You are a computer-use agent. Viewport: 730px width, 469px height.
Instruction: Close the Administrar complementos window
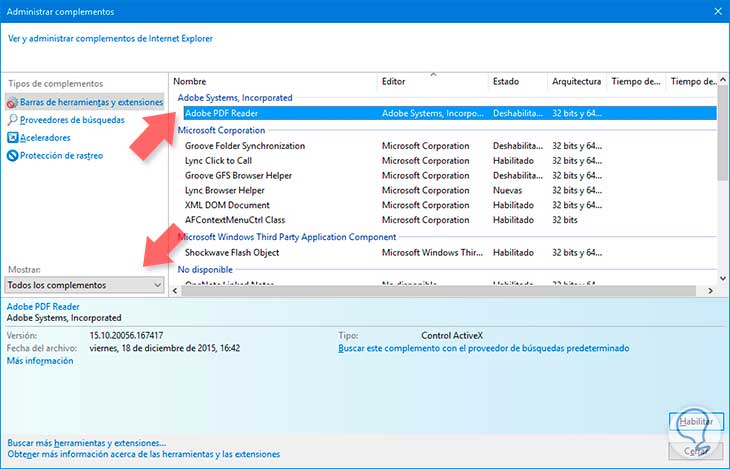pyautogui.click(x=718, y=12)
